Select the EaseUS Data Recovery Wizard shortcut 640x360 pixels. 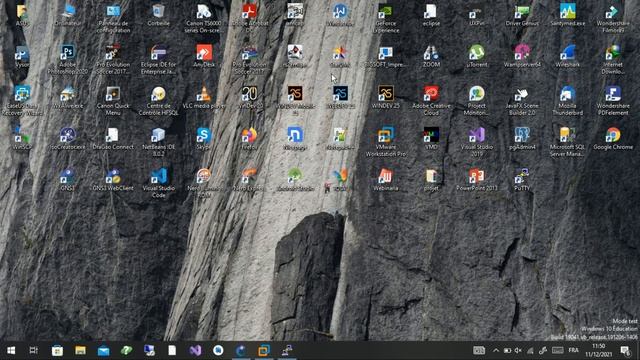22,101
